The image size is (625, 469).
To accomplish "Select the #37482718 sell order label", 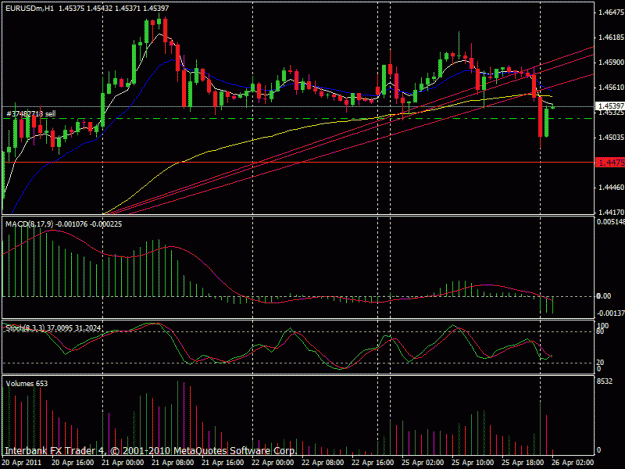I will [31, 114].
